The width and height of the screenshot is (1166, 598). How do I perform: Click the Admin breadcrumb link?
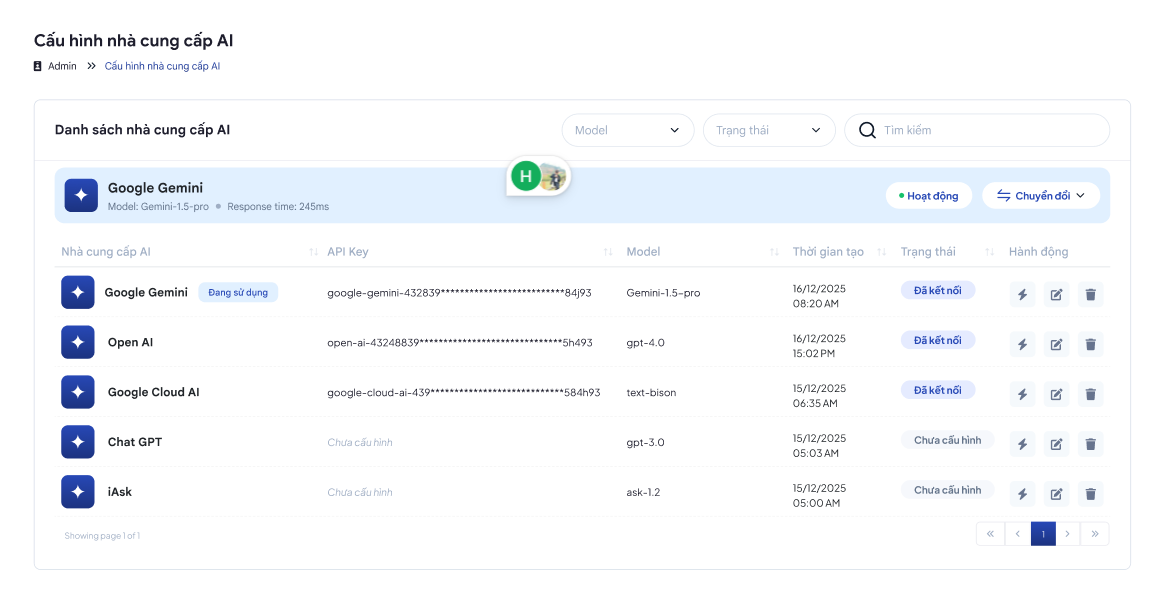click(x=62, y=66)
